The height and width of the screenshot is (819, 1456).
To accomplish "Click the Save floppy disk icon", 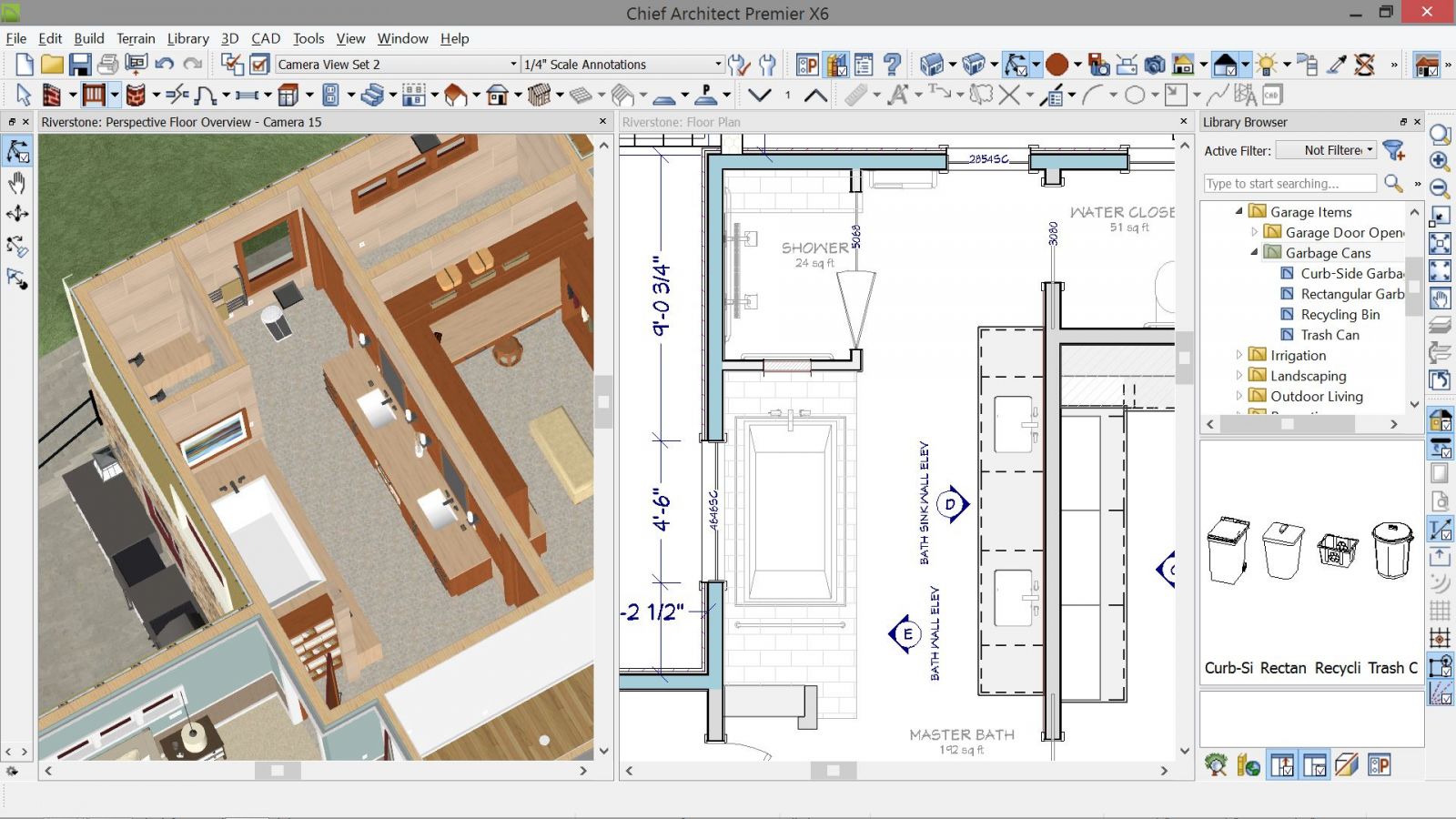I will point(80,65).
